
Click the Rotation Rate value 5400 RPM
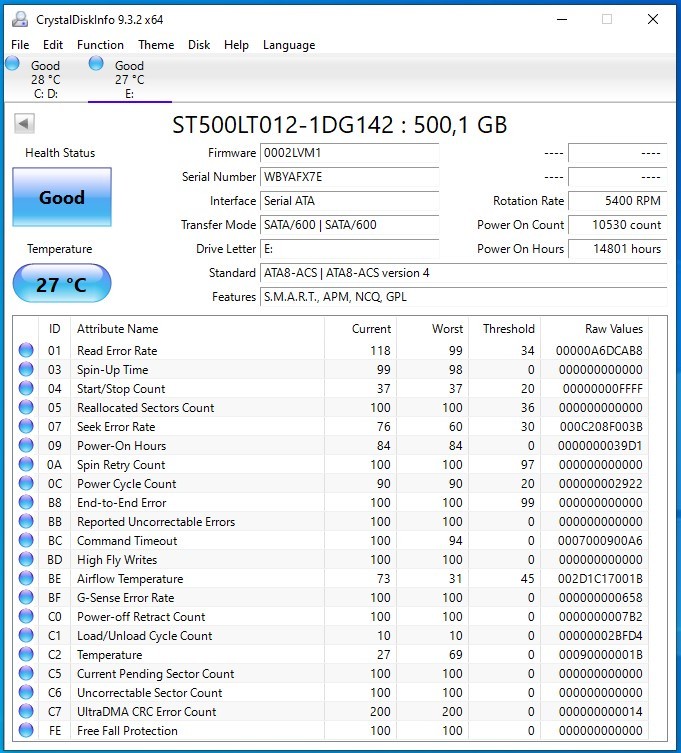pyautogui.click(x=618, y=201)
